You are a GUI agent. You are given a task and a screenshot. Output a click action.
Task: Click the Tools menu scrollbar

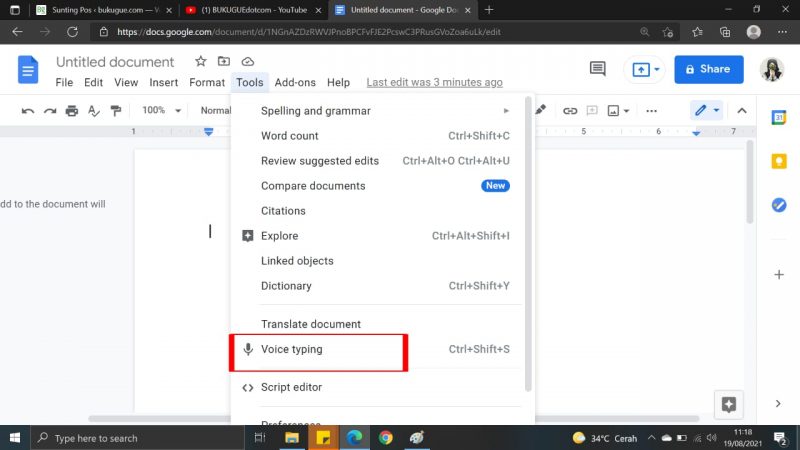point(529,244)
